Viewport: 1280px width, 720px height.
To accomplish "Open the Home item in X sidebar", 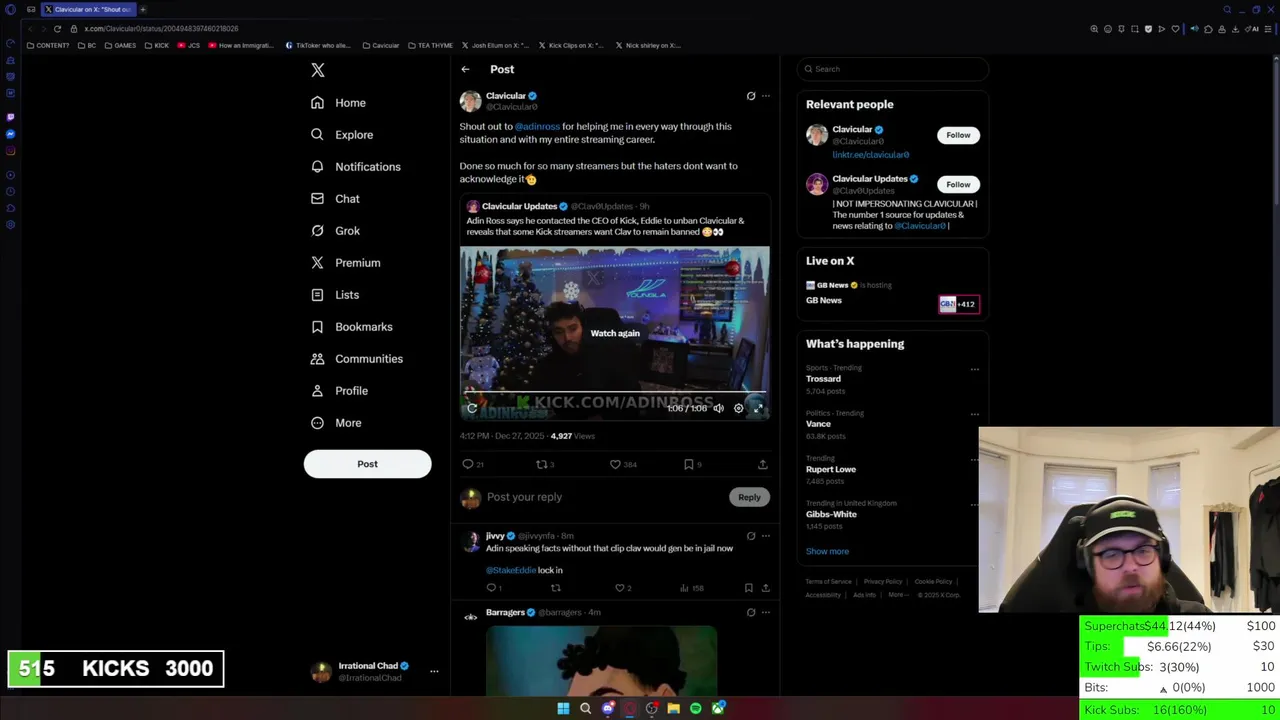I will (338, 103).
